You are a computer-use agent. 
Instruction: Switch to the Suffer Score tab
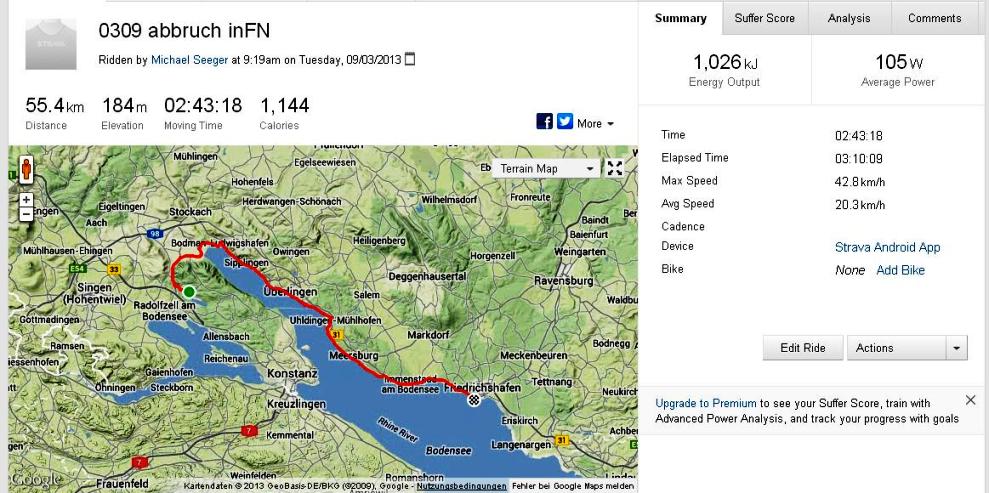tap(765, 18)
